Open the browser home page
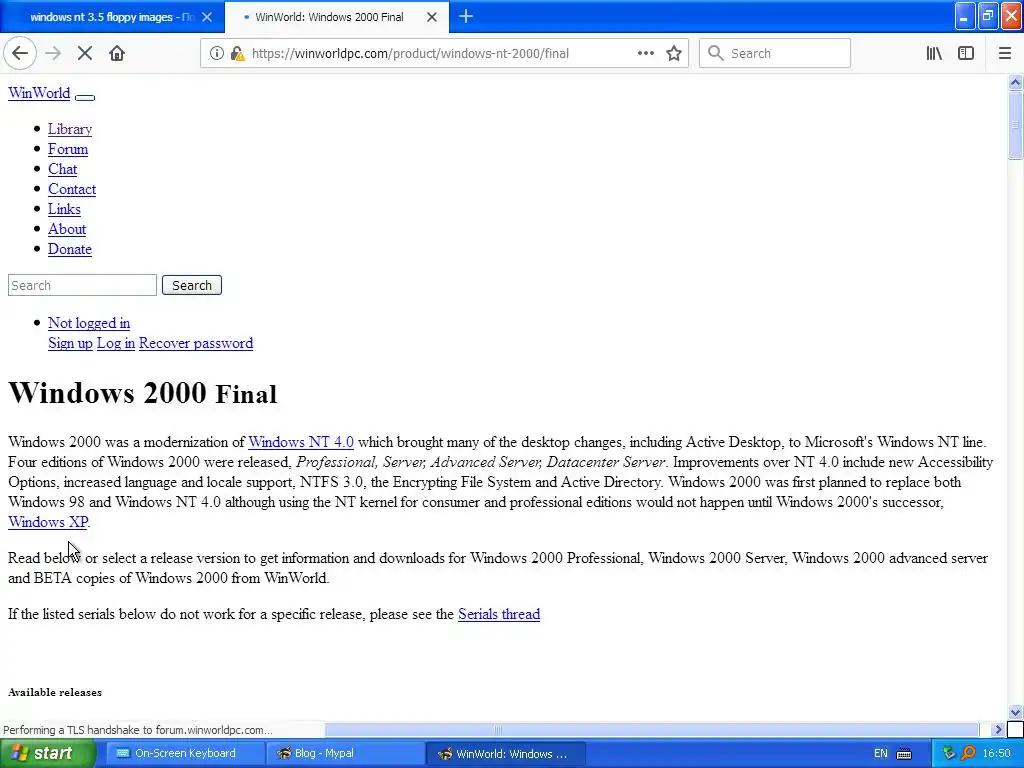The image size is (1024, 768). [117, 54]
